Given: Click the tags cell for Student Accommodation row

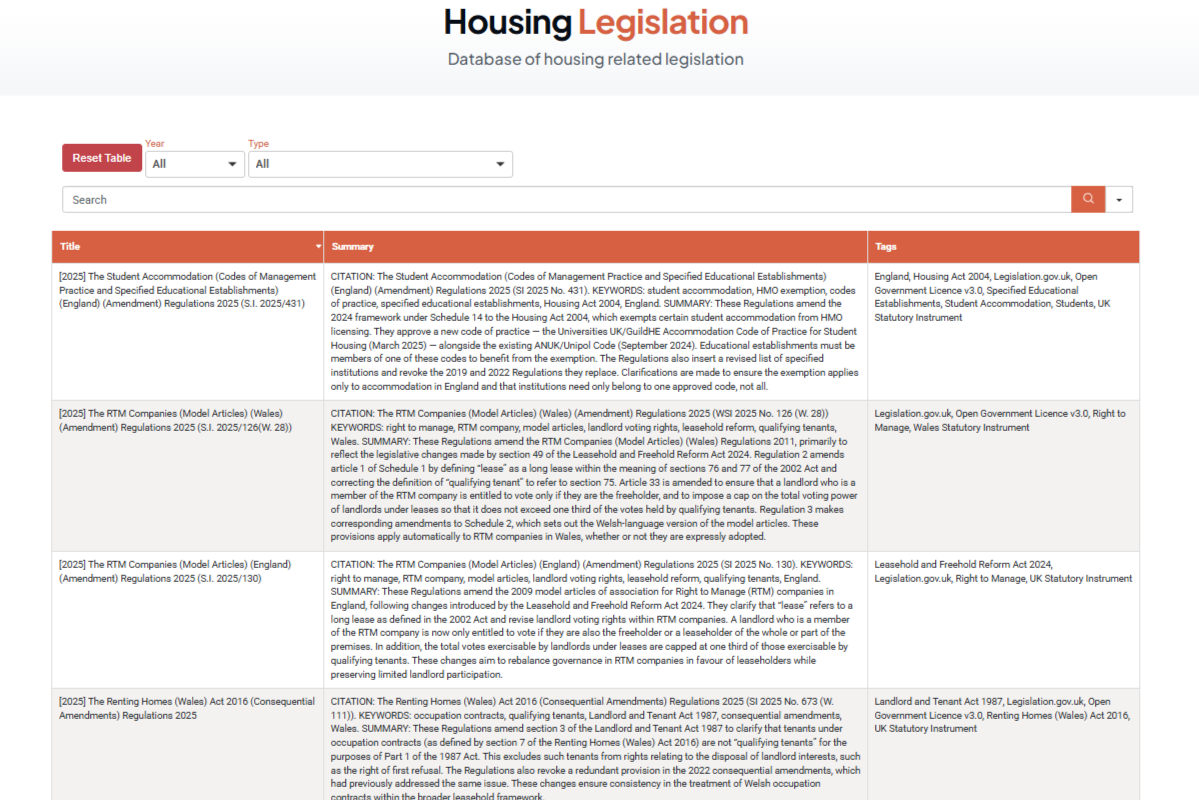Looking at the screenshot, I should click(1002, 297).
